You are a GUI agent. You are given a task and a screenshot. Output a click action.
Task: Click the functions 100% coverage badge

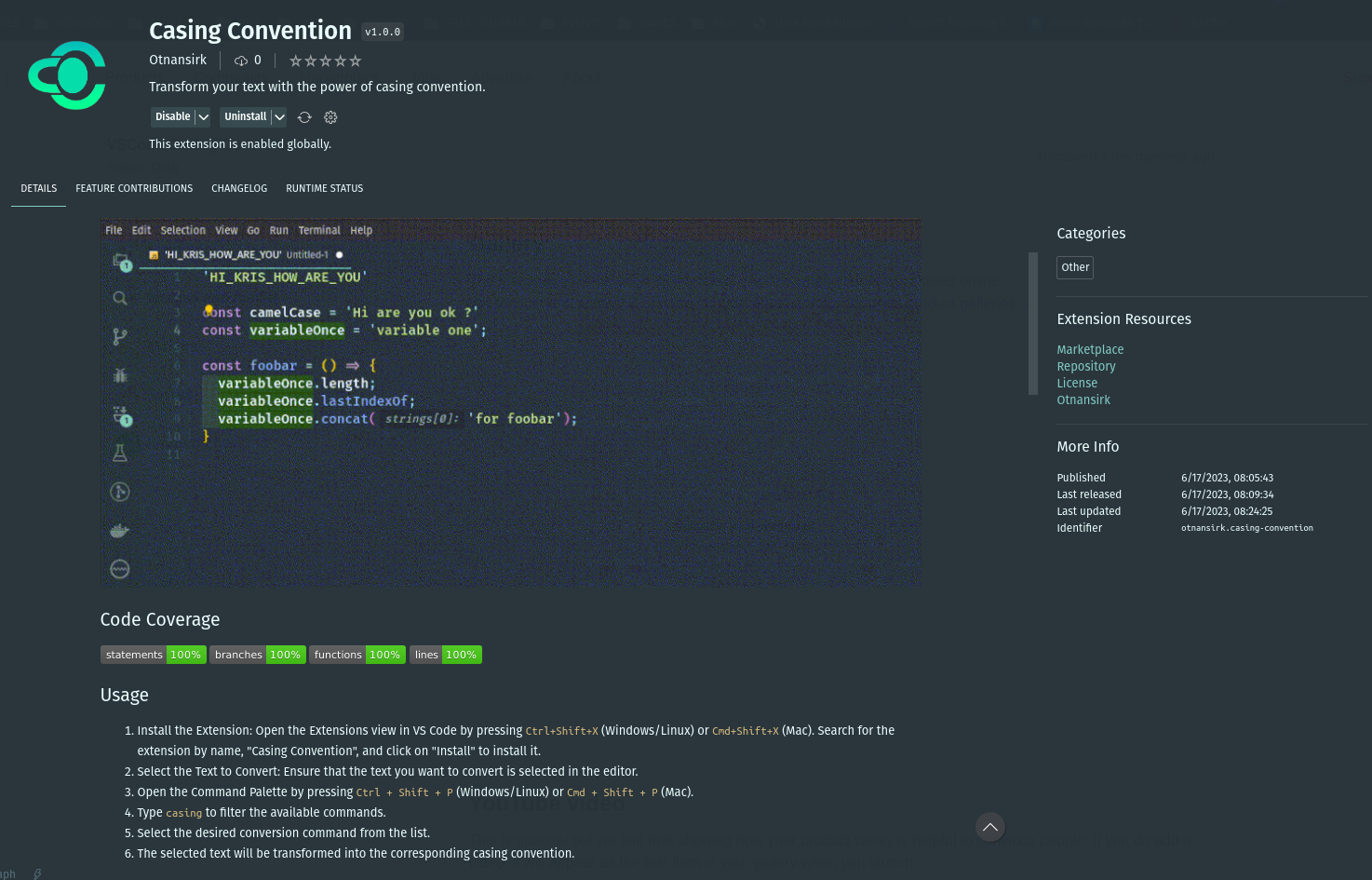click(x=357, y=655)
